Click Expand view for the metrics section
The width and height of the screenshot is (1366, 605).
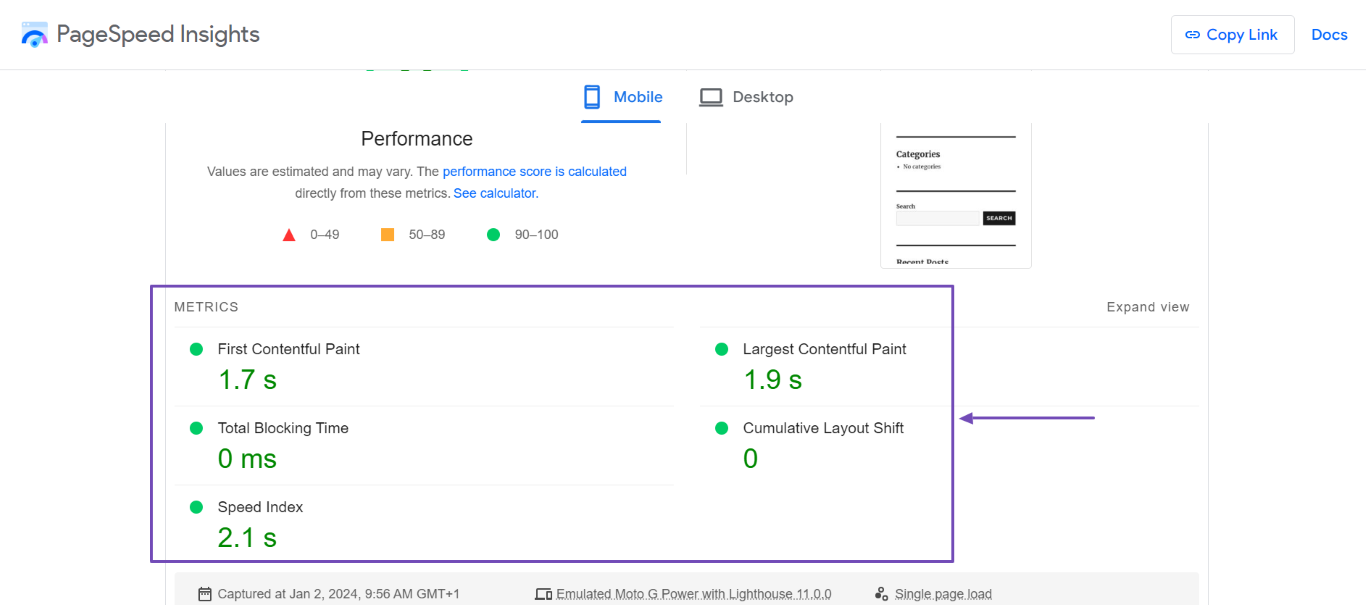coord(1147,307)
